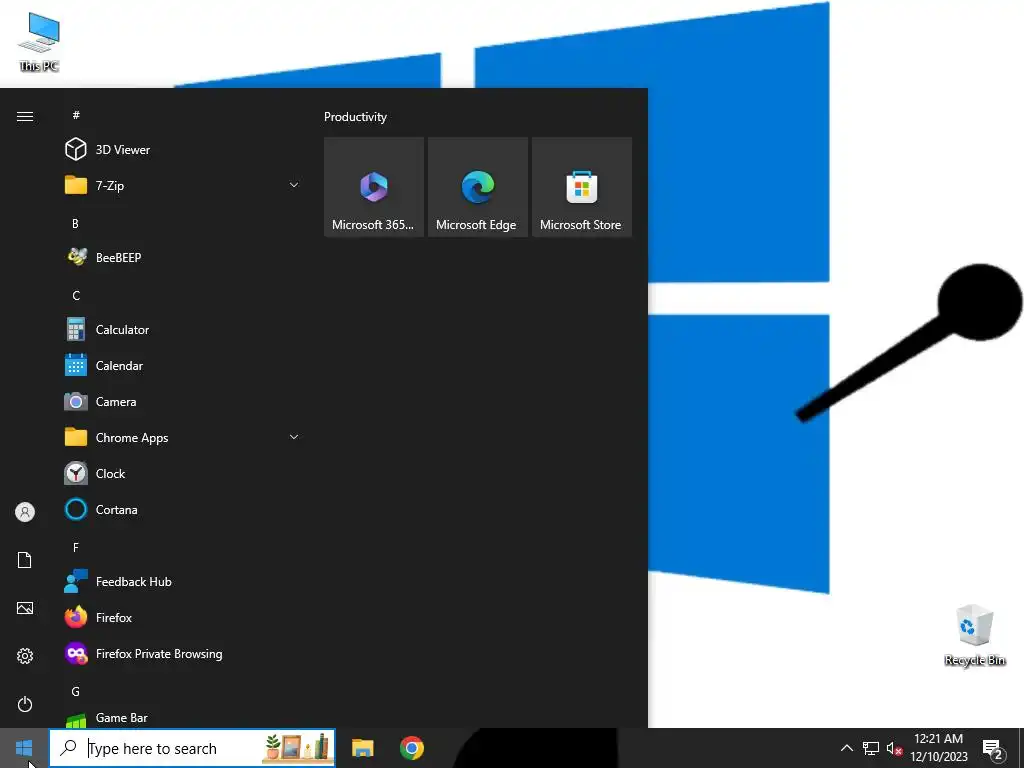Open the Microsoft 365 tile

coord(374,187)
